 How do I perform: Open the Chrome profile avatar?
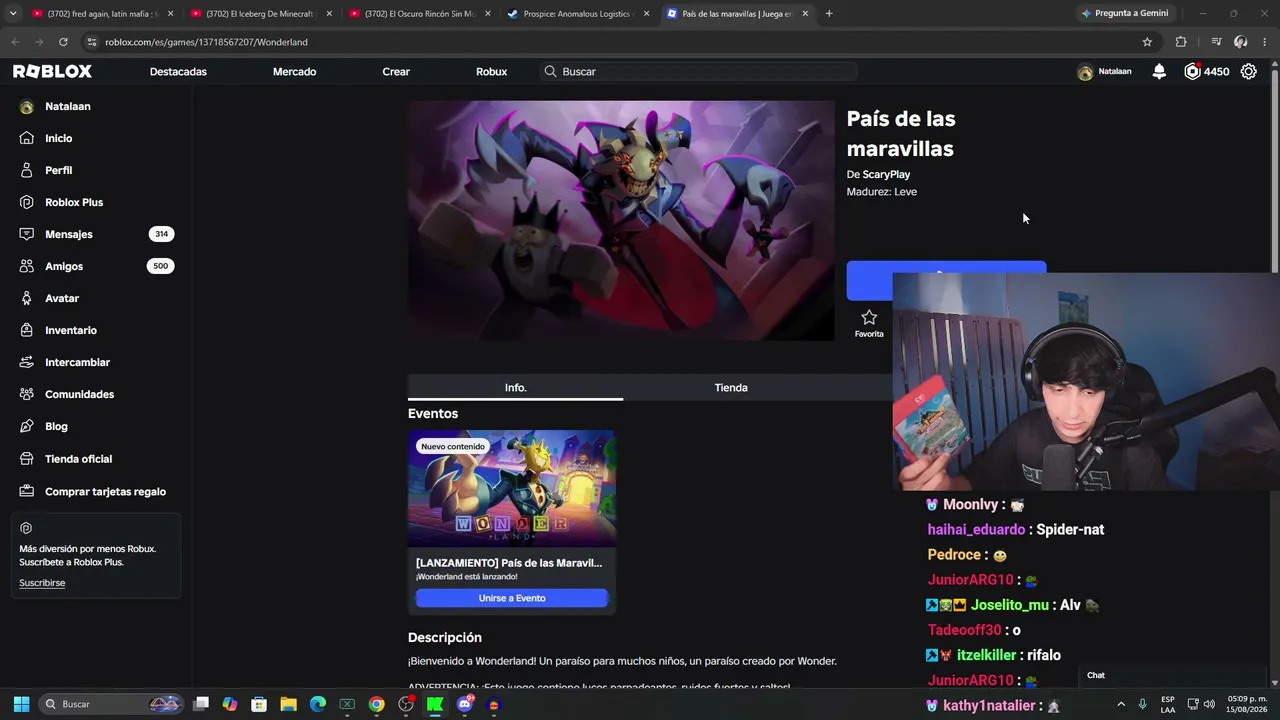click(x=1241, y=42)
